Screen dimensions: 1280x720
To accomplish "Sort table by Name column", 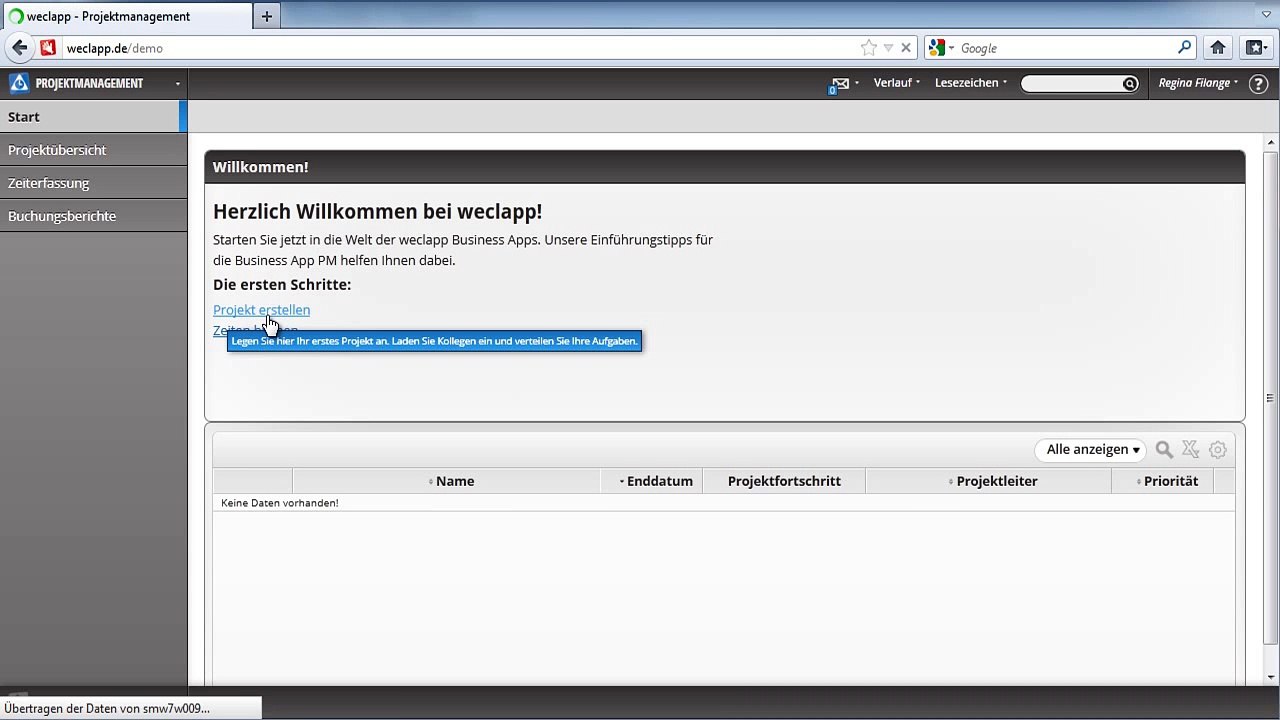I will click(446, 481).
